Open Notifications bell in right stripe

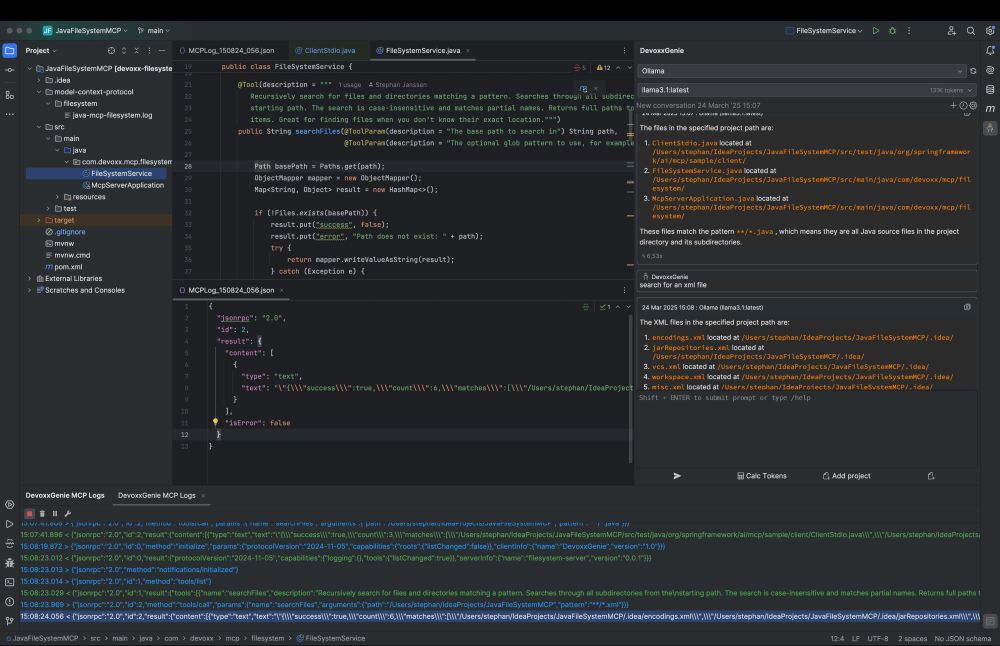point(990,50)
